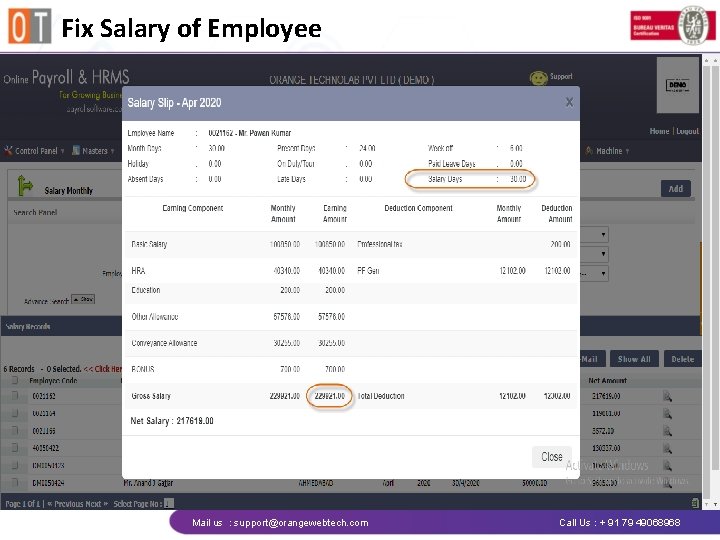Click the Gross Salary earning amount 229921.00
720x540 pixels.
pyautogui.click(x=329, y=396)
